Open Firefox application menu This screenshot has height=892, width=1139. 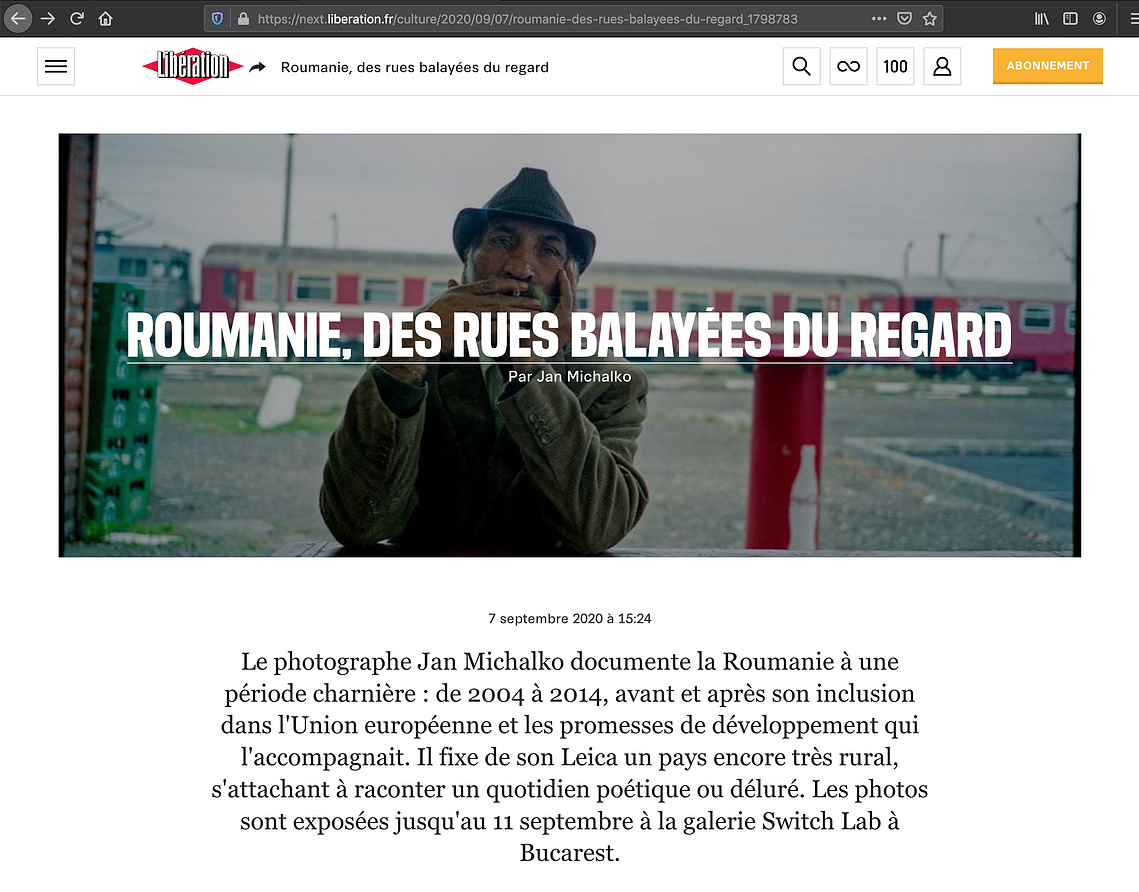tap(1133, 19)
